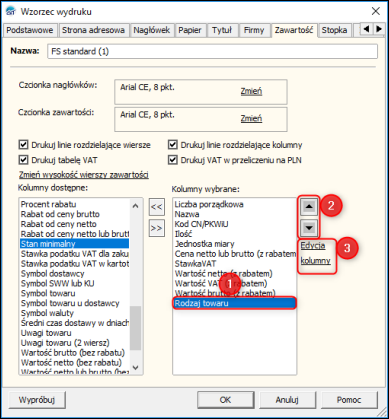Image resolution: width=389 pixels, height=419 pixels.
Task: Open Zmień wysokość wierszy zawartości link
Action: click(84, 175)
